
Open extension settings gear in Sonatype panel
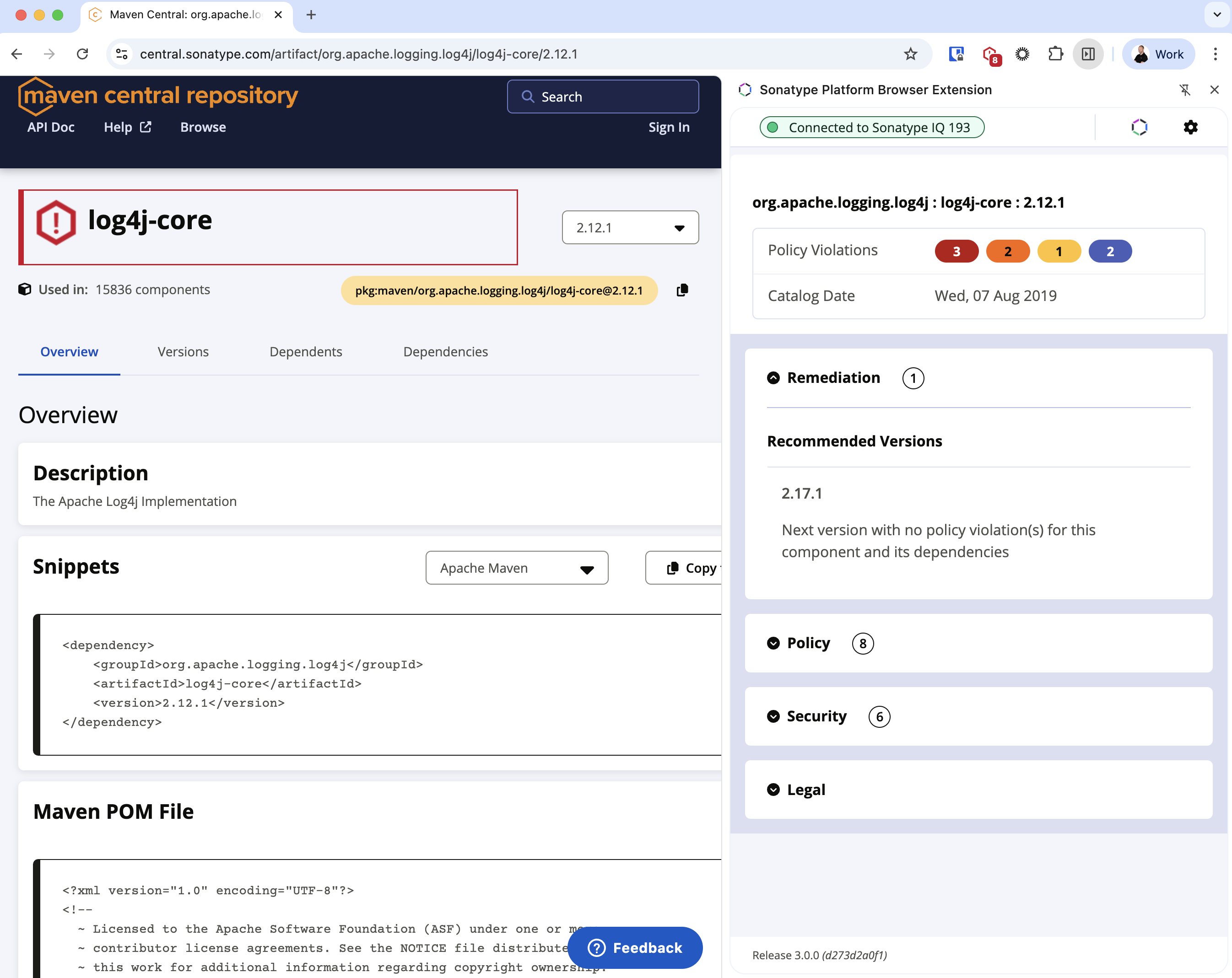1190,127
